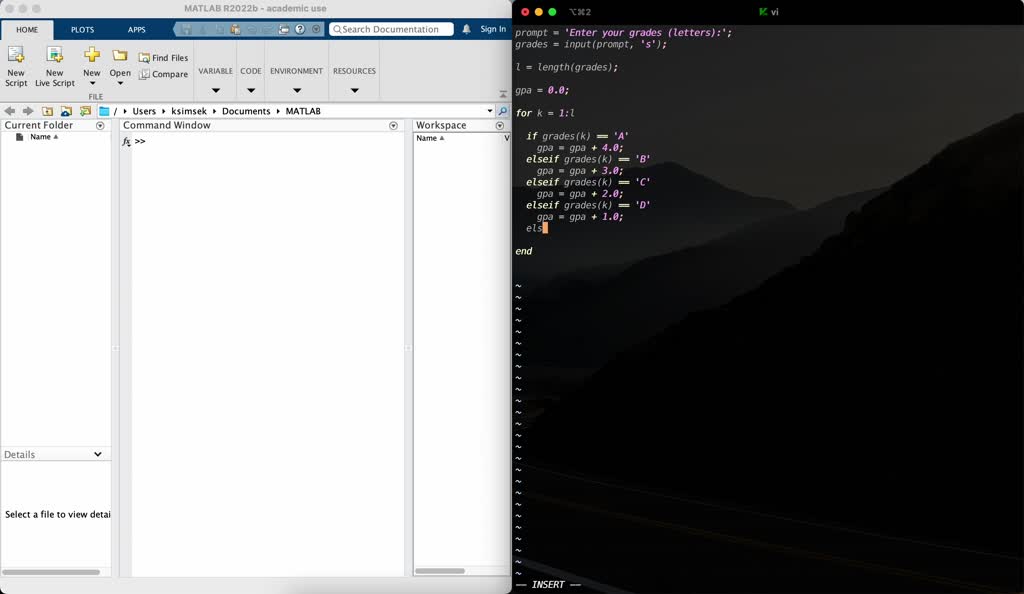The width and height of the screenshot is (1024, 594).
Task: Click the file icon in Current Folder header
Action: click(20, 137)
